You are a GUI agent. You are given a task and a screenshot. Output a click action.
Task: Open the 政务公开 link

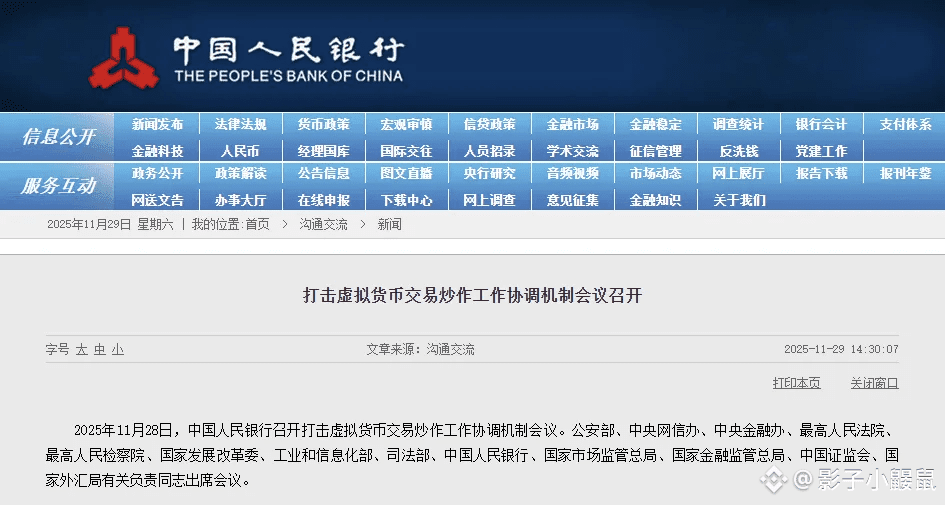pos(157,173)
